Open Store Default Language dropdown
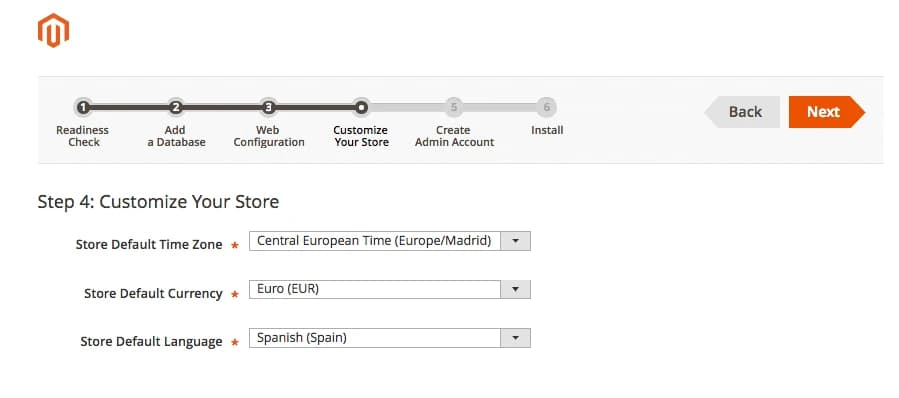 pos(390,338)
